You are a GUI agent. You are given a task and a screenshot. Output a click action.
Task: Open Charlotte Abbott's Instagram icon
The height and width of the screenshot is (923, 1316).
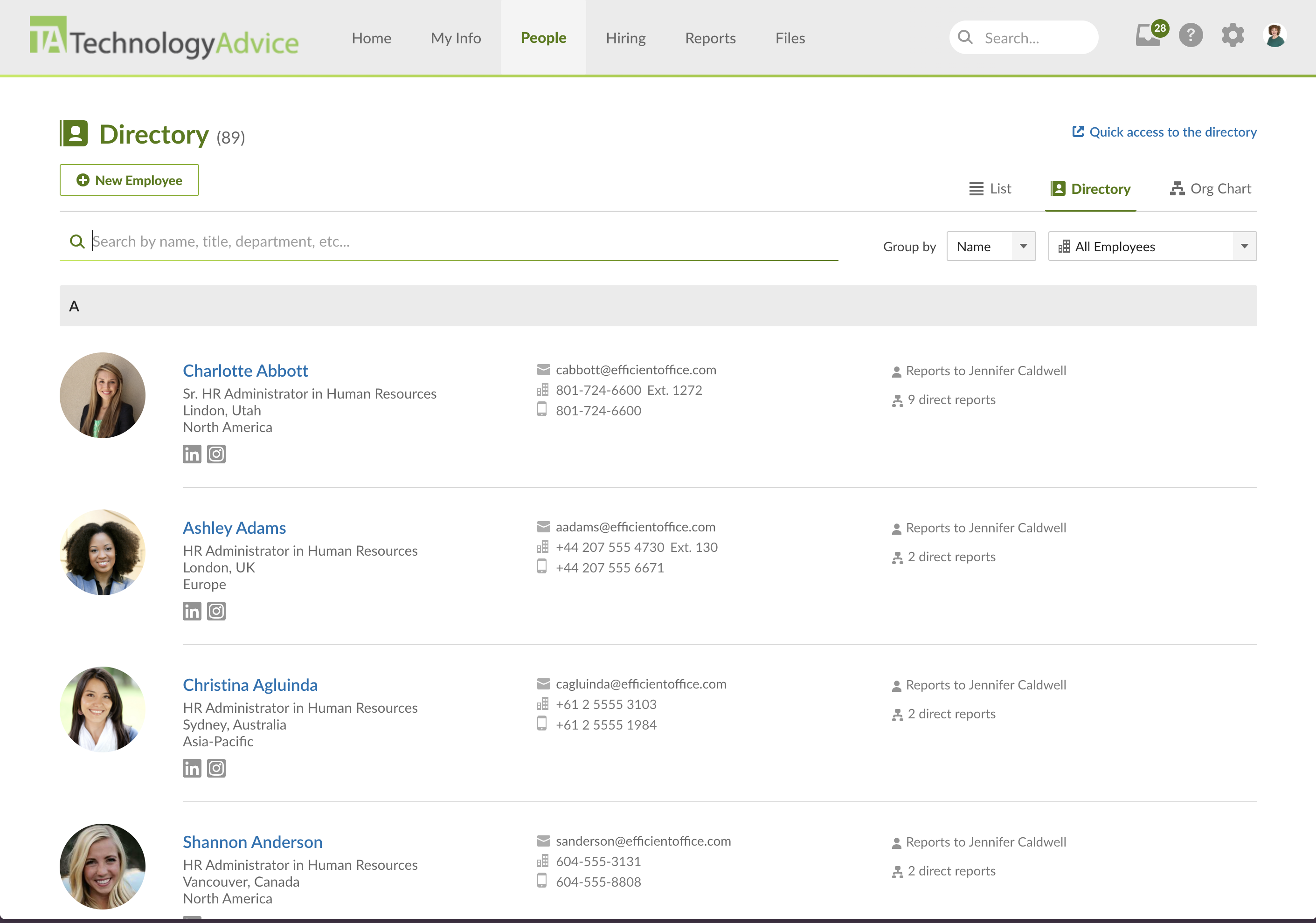coord(216,455)
